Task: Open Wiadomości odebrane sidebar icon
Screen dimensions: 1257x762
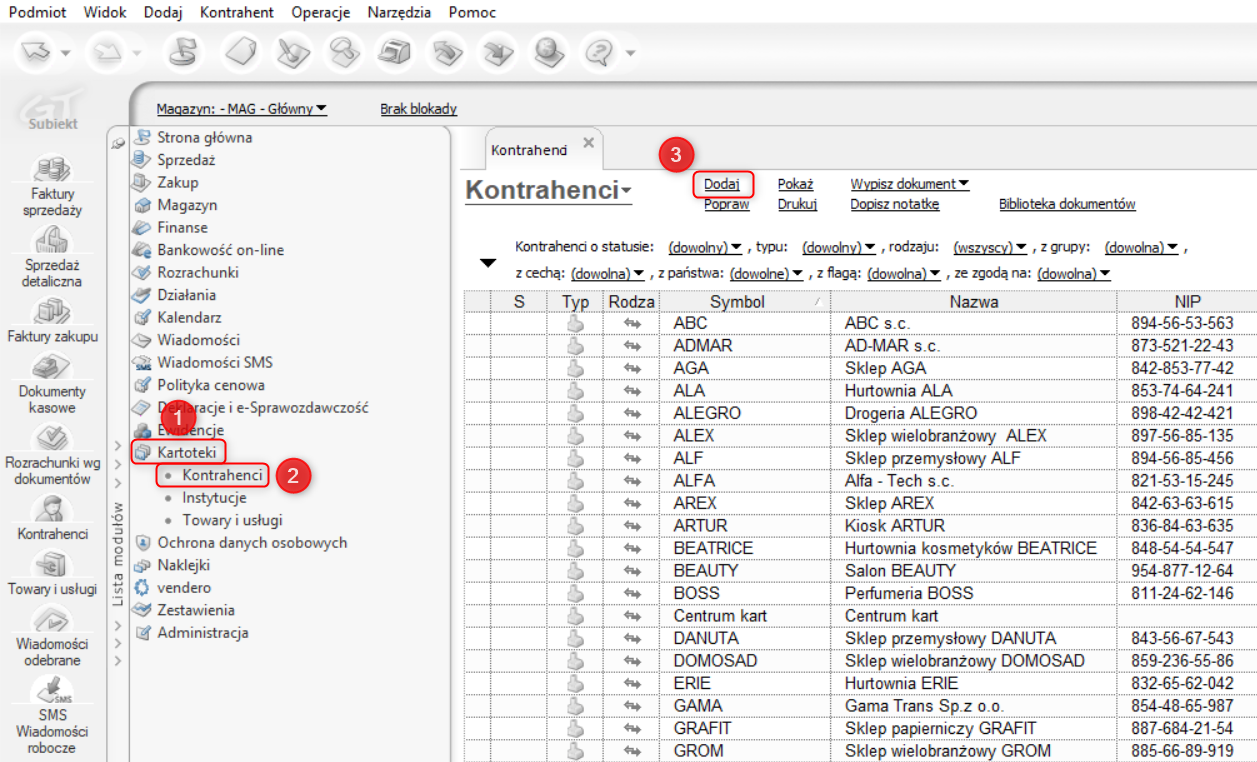Action: pyautogui.click(x=52, y=620)
